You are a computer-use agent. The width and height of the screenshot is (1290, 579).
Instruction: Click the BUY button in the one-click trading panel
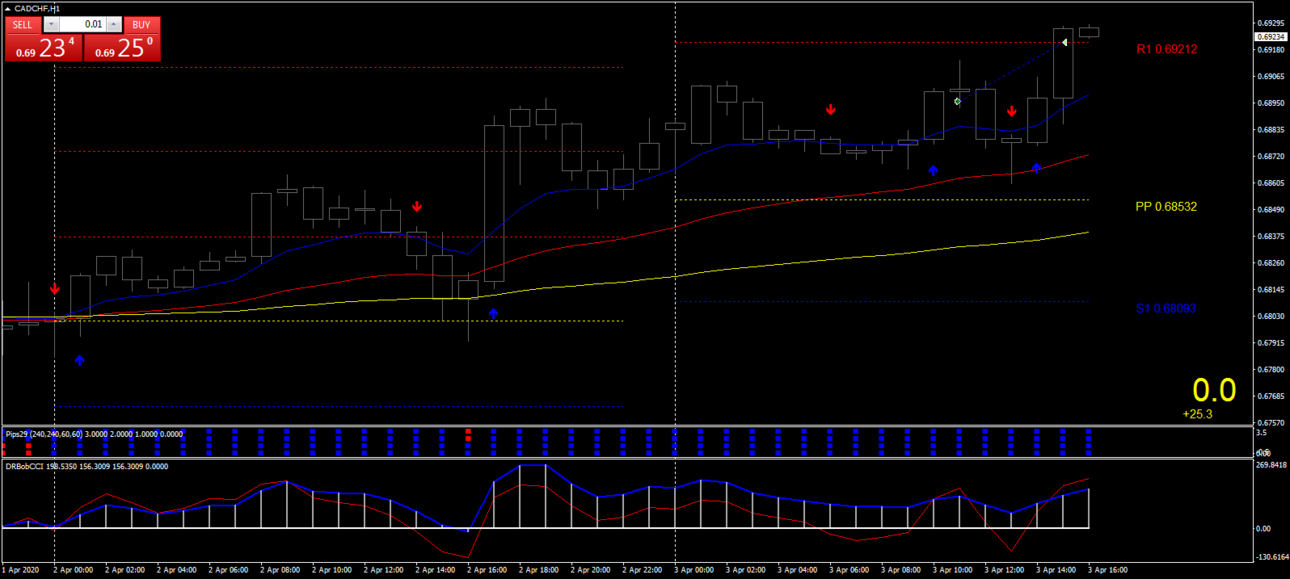(x=142, y=25)
